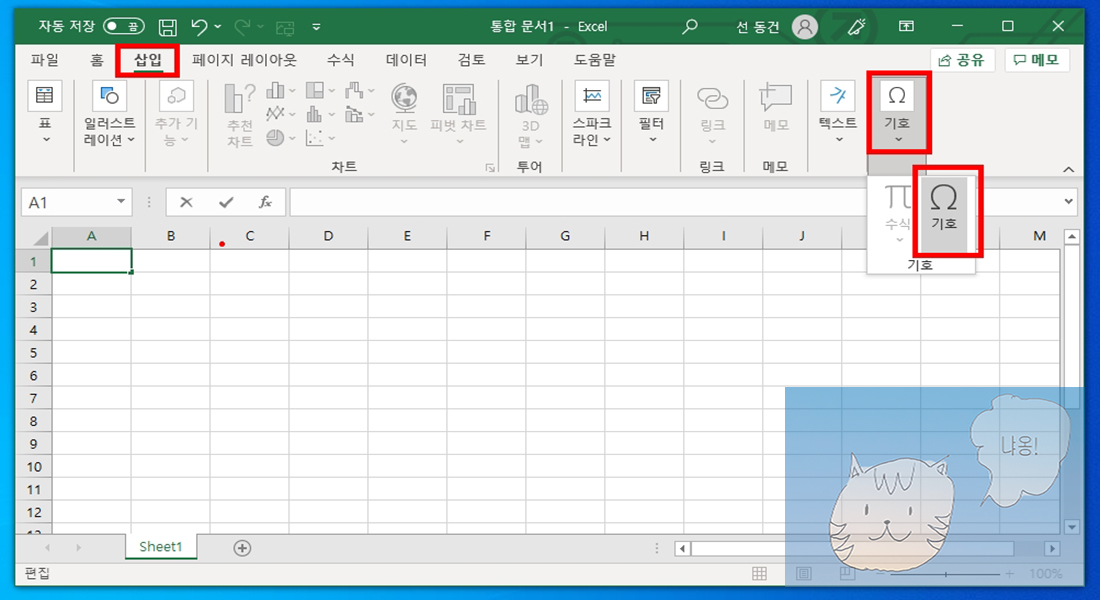Image resolution: width=1100 pixels, height=600 pixels.
Task: Open the Quick Access Toolbar customize arrow
Action: coord(316,27)
